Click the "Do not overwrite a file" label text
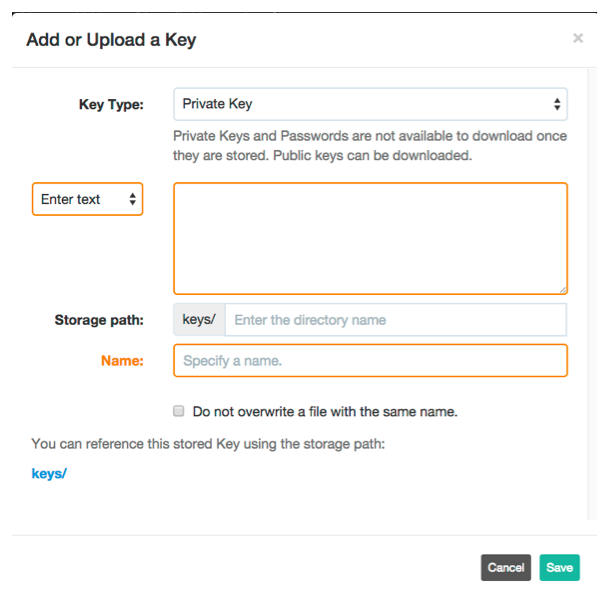The width and height of the screenshot is (609, 608). pos(325,411)
